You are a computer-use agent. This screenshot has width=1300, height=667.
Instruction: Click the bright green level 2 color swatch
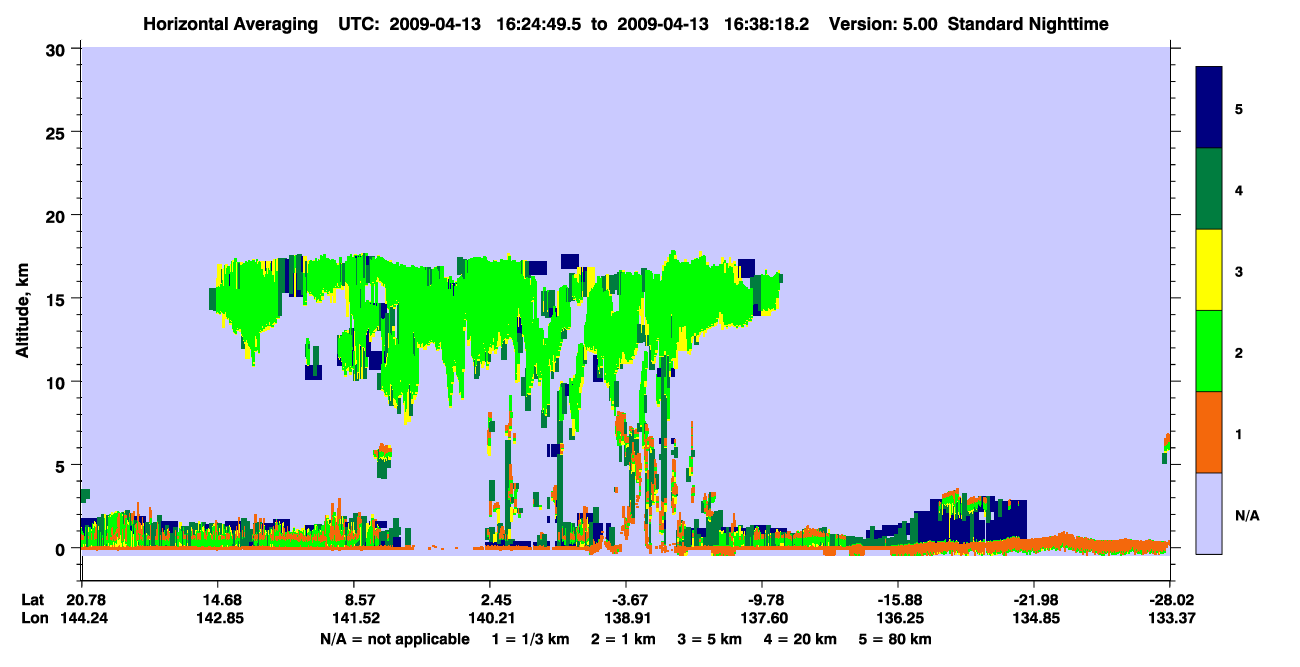(x=1209, y=351)
